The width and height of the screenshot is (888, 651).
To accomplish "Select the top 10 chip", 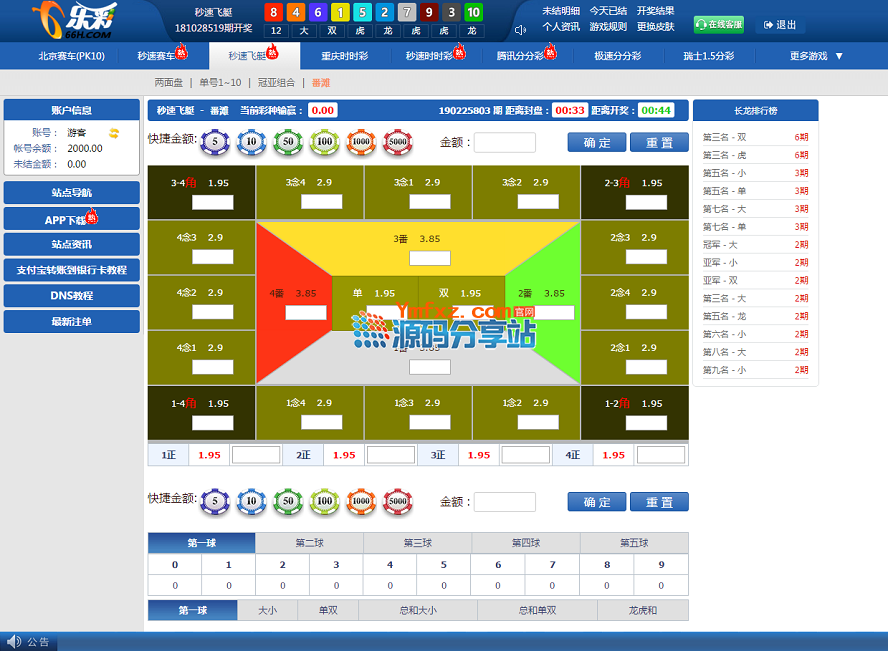I will point(251,143).
